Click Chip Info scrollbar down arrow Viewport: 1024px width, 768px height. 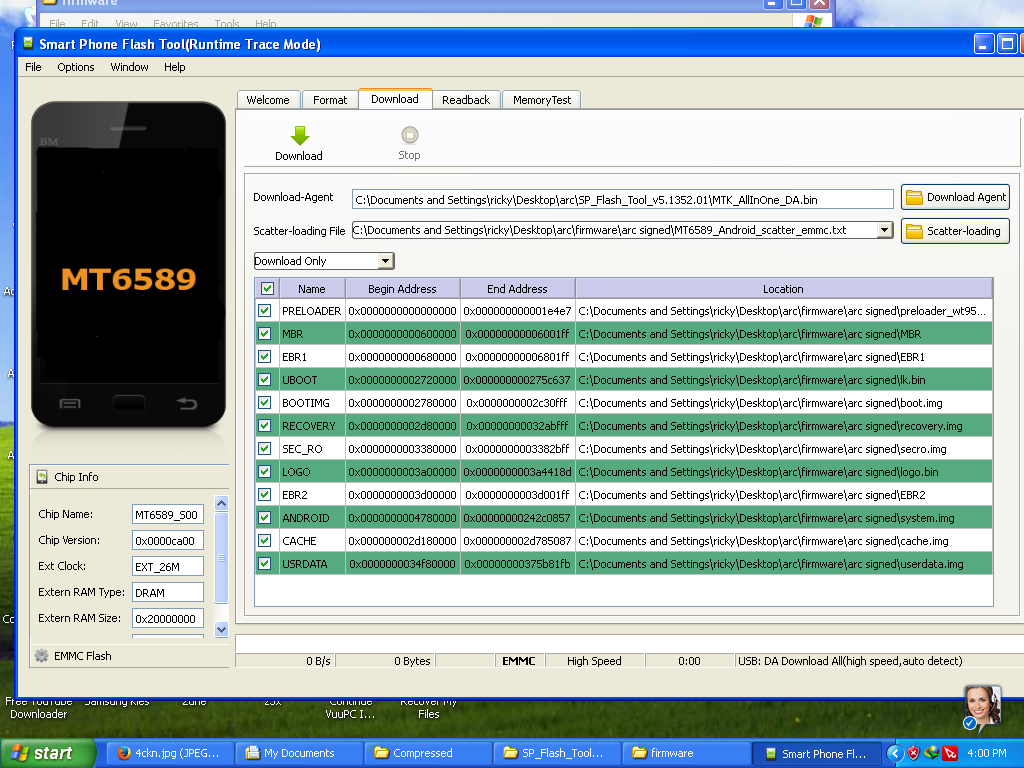point(221,630)
